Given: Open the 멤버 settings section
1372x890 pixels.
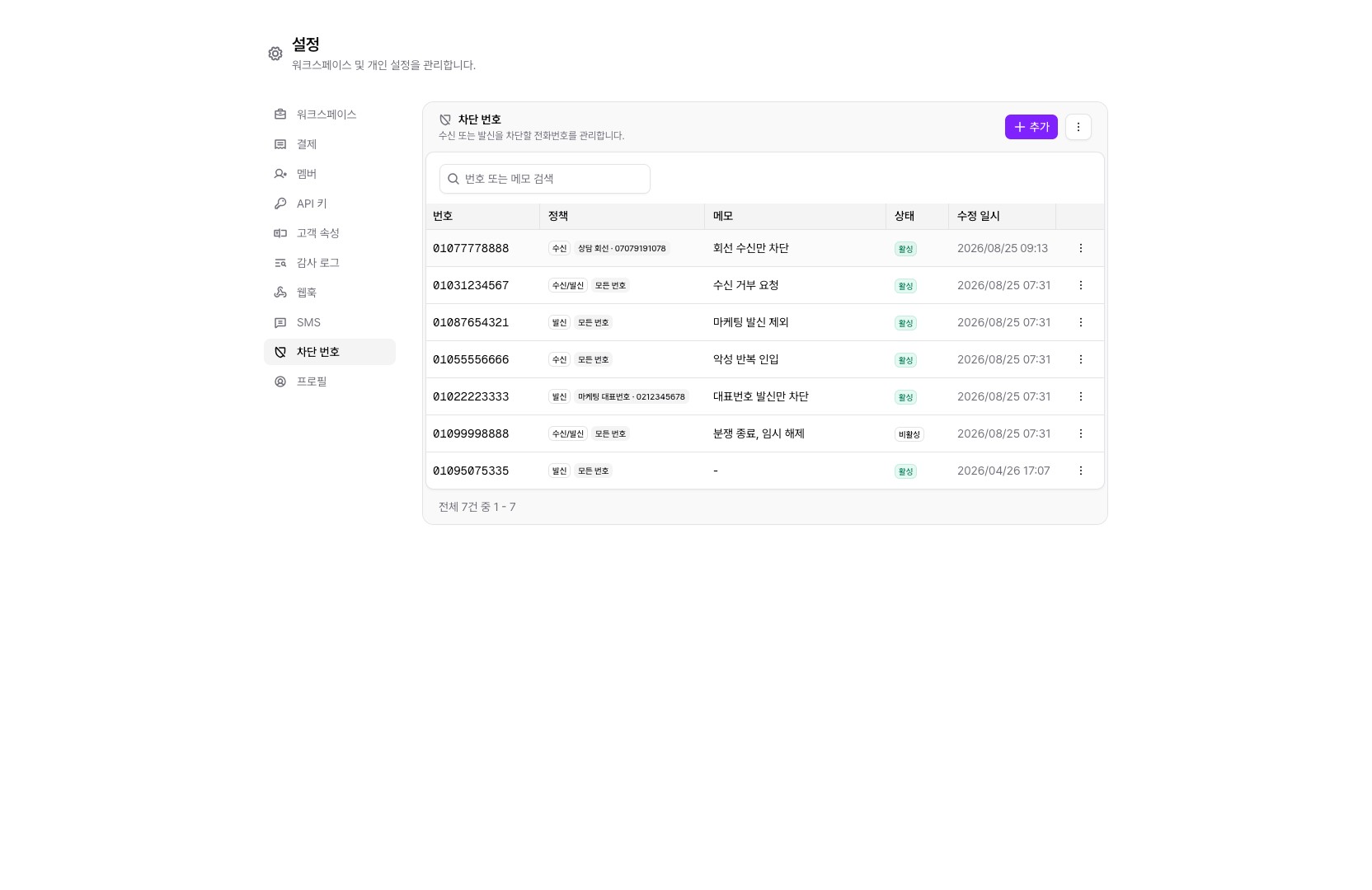Looking at the screenshot, I should [x=330, y=174].
